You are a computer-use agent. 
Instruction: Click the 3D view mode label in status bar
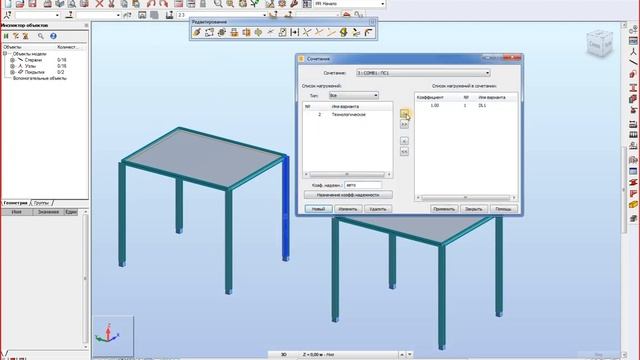pos(284,355)
